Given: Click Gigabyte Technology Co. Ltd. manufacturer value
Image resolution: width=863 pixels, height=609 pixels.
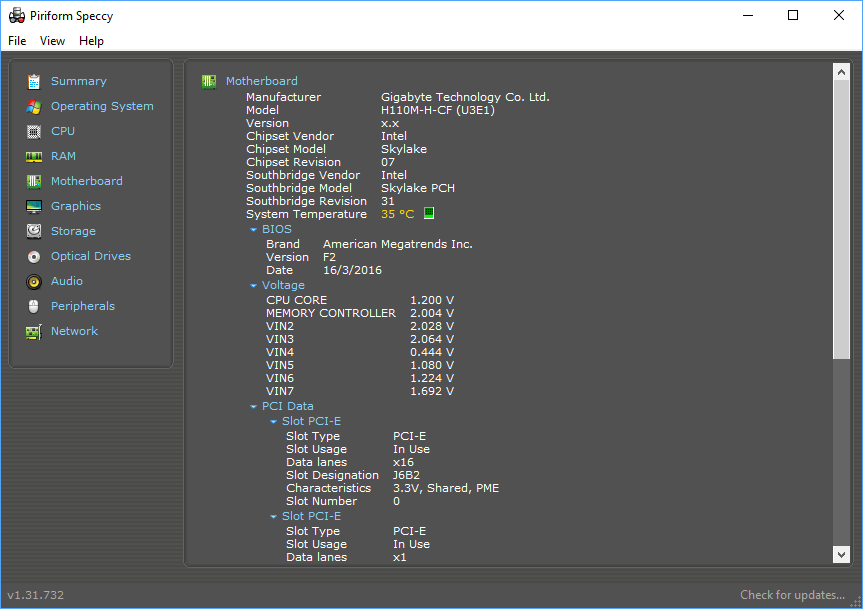Looking at the screenshot, I should [x=465, y=97].
